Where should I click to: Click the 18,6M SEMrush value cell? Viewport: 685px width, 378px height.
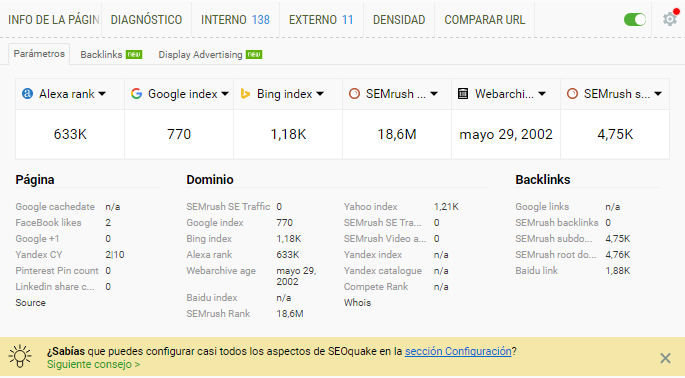pos(397,134)
